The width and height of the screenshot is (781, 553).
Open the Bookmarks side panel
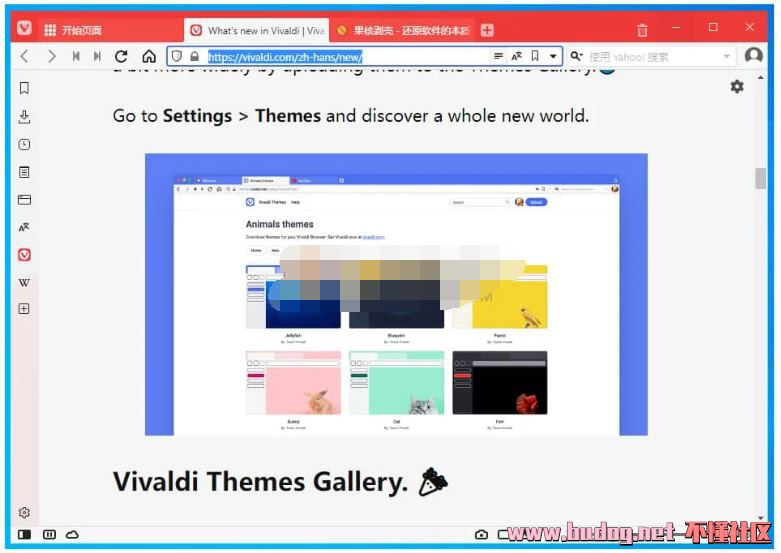point(24,88)
